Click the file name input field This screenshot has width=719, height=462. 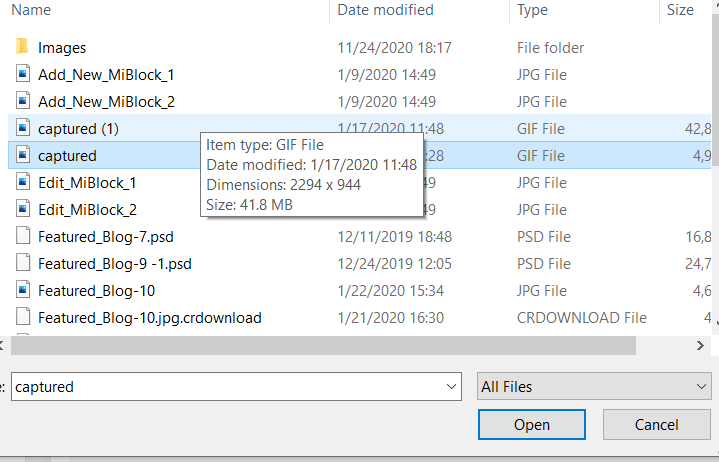228,387
